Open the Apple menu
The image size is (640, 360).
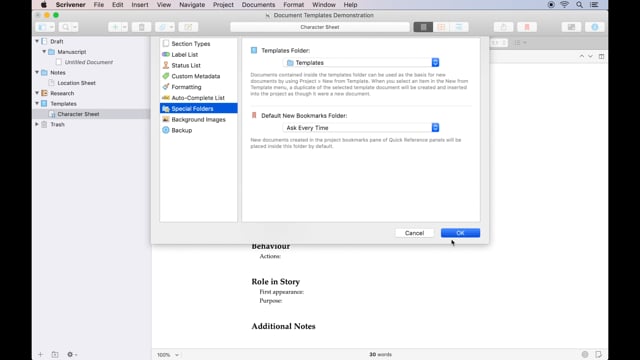[x=44, y=5]
